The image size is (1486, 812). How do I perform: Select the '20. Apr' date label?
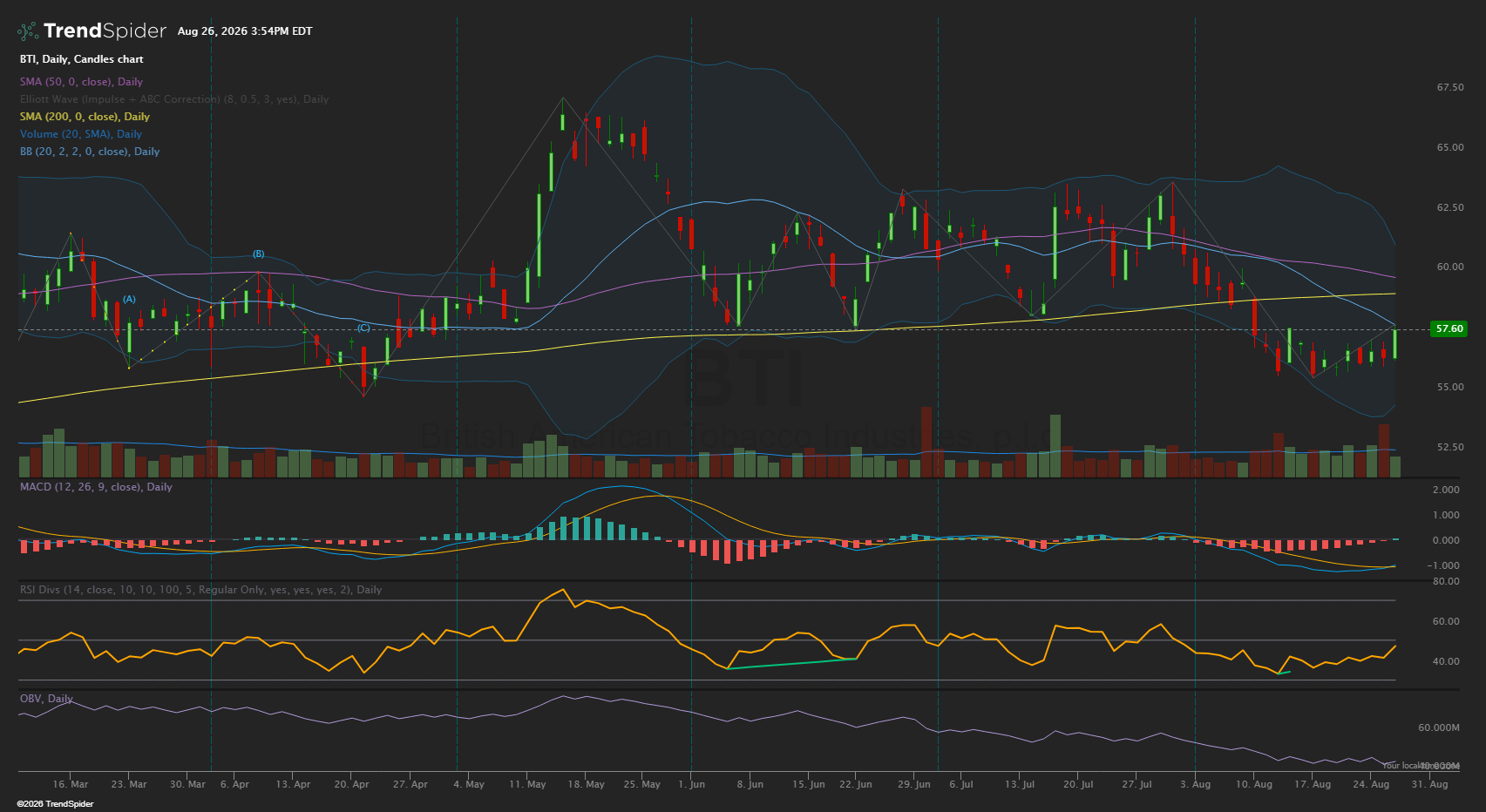click(352, 784)
